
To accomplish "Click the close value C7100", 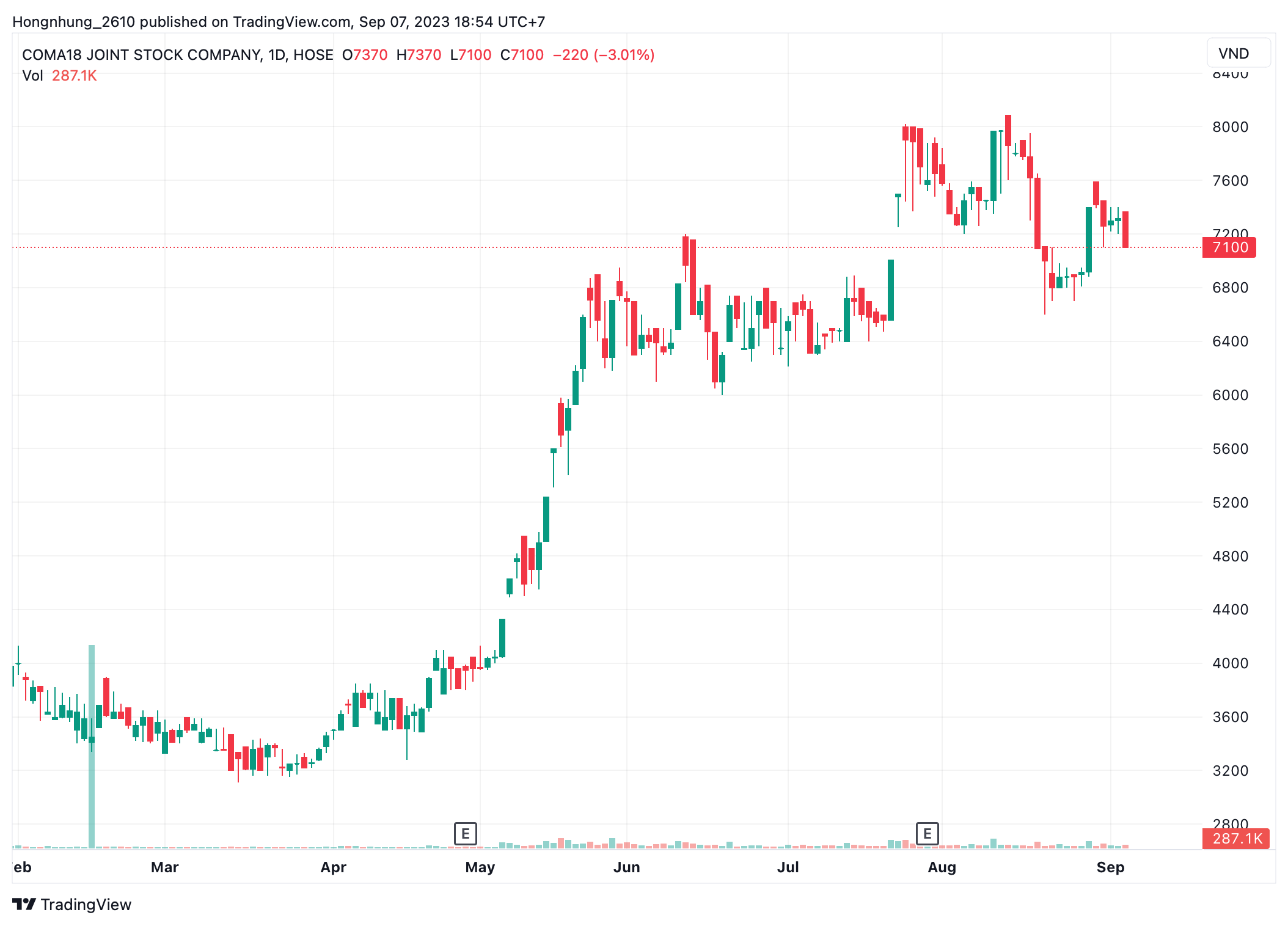I will (522, 55).
